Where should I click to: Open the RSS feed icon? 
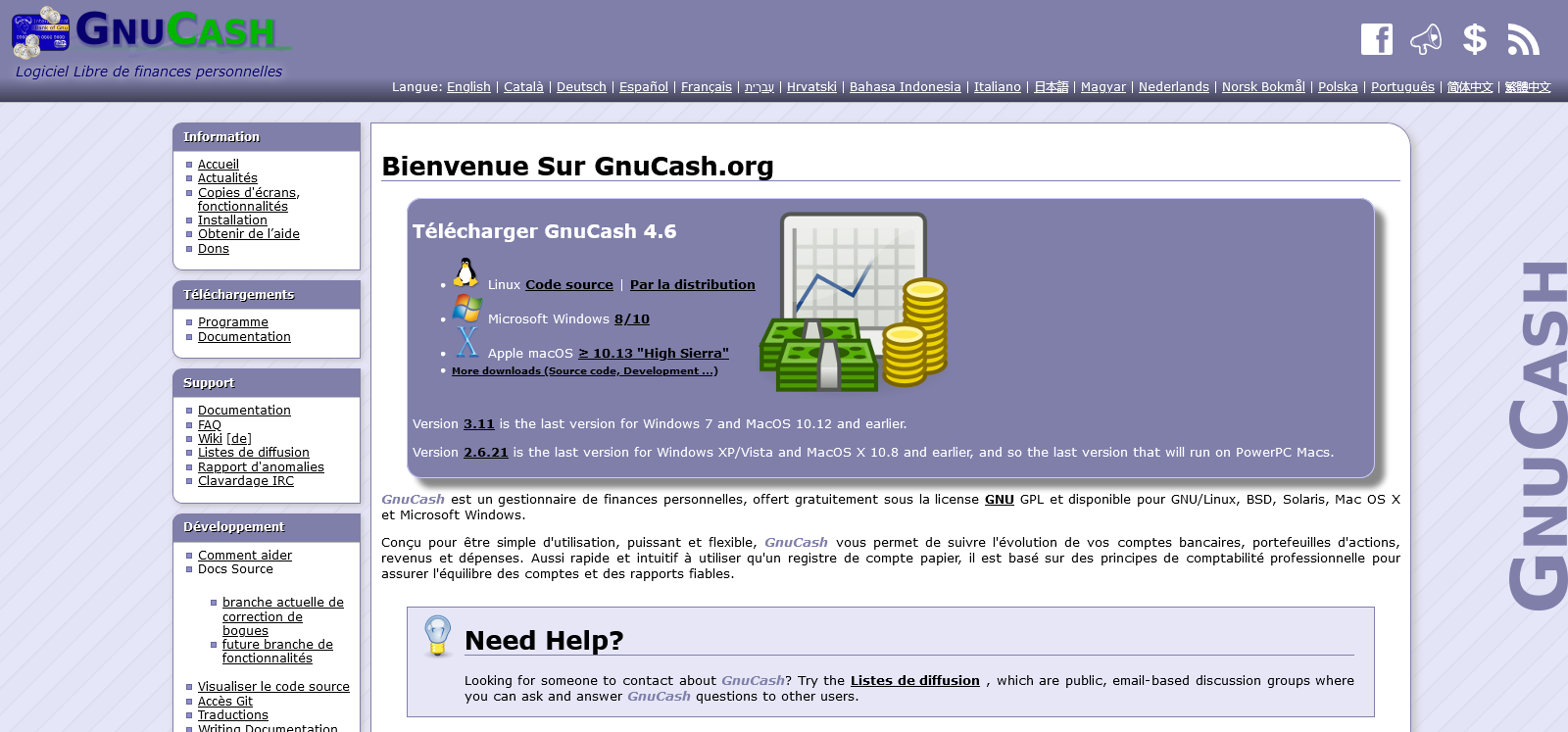(1524, 39)
